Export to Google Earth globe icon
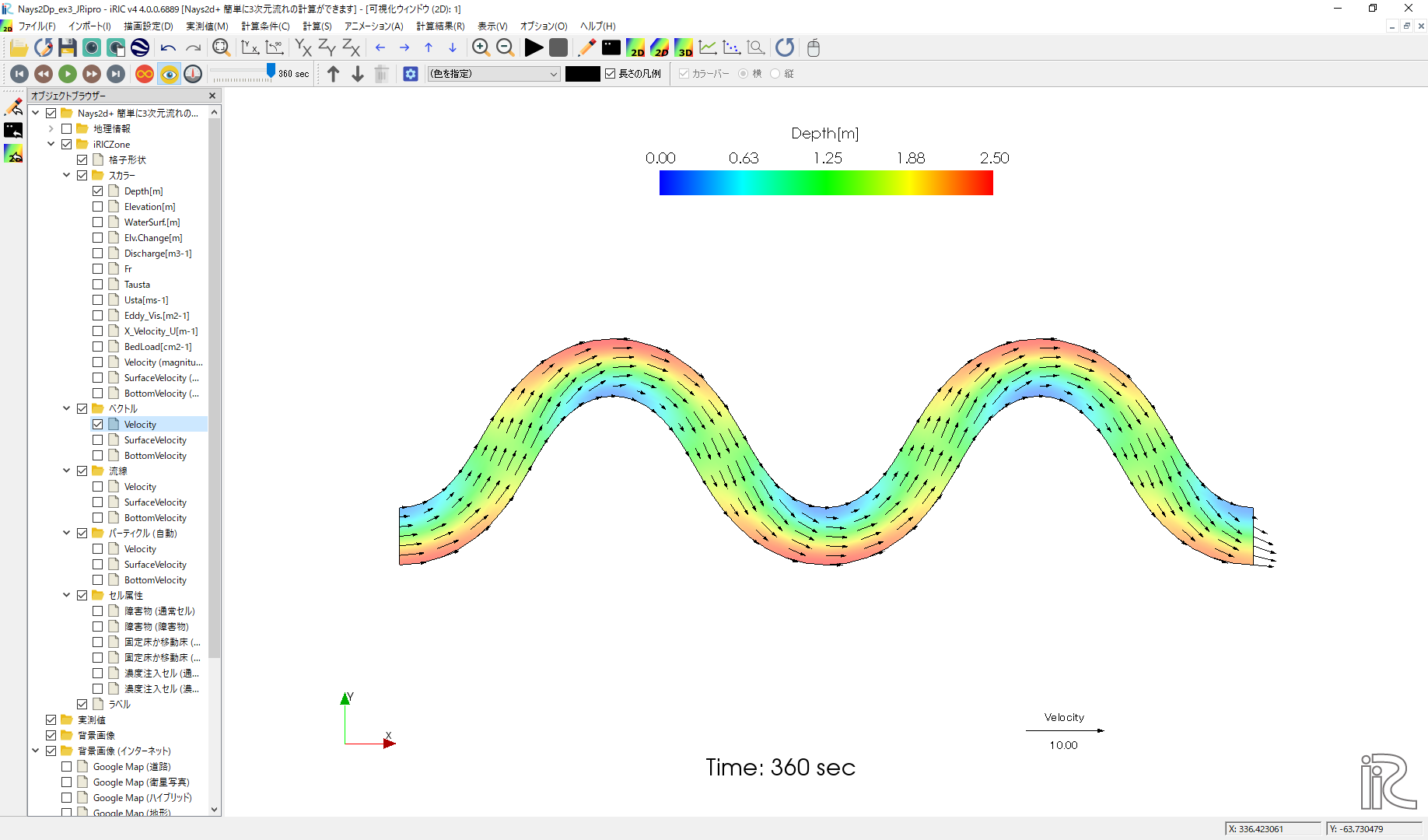This screenshot has height=840, width=1428. [x=140, y=48]
